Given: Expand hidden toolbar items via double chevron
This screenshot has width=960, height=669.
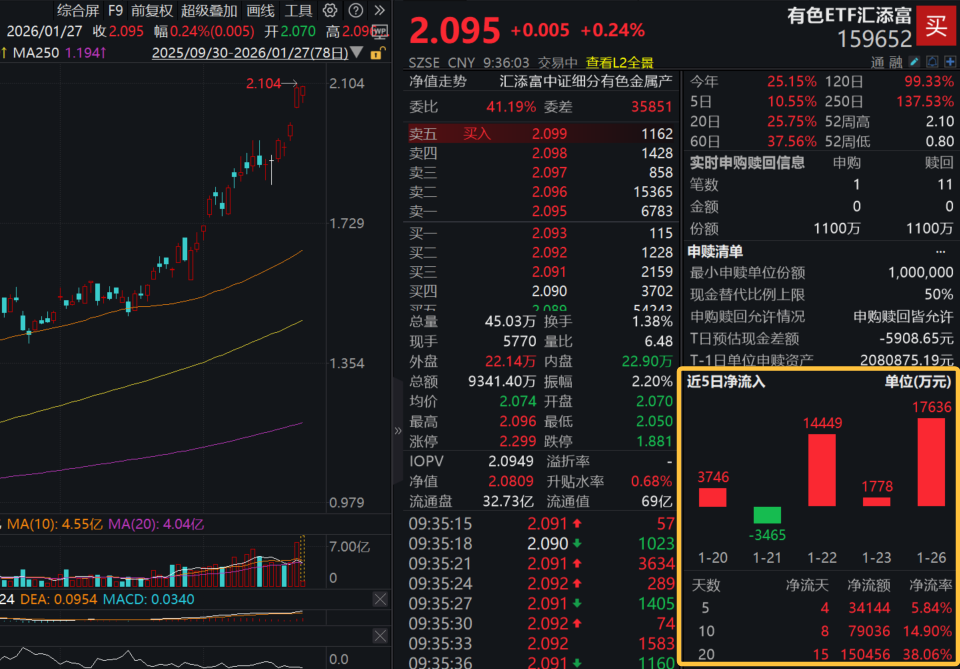Looking at the screenshot, I should [x=380, y=10].
